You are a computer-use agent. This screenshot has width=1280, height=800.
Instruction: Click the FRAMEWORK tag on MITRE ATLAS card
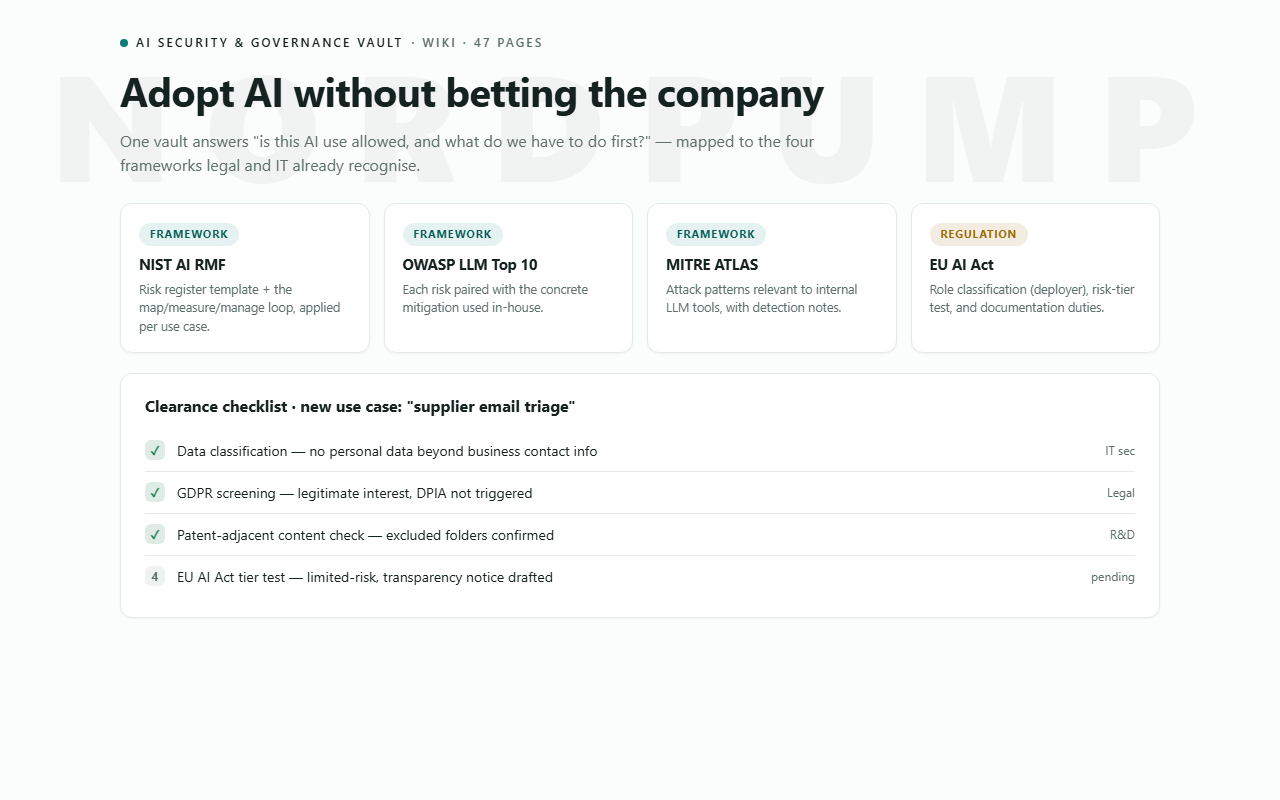(716, 234)
